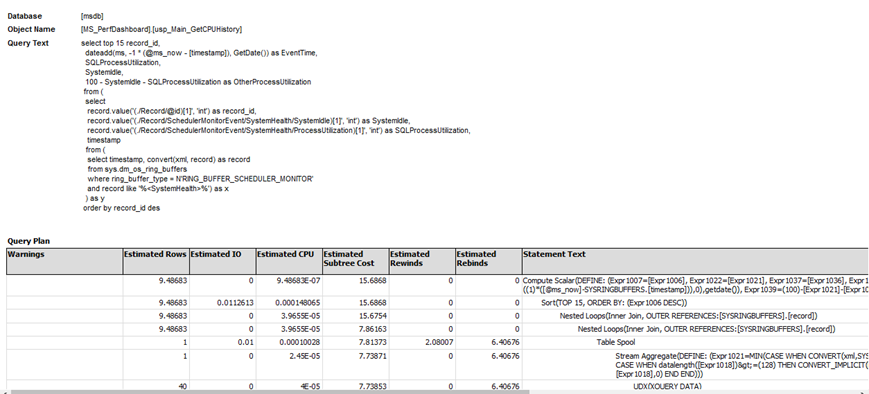The width and height of the screenshot is (869, 394).
Task: Click the 15.6754 subtree cost value
Action: coord(372,316)
